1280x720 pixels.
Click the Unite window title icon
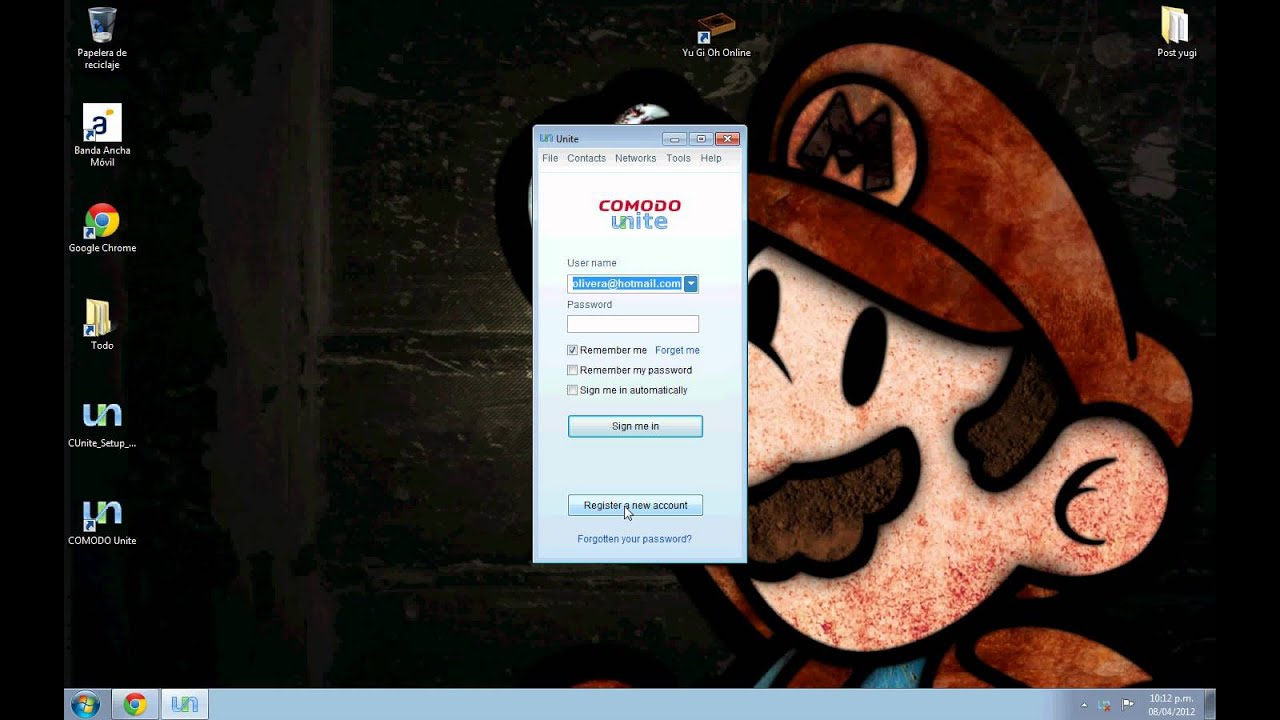546,138
